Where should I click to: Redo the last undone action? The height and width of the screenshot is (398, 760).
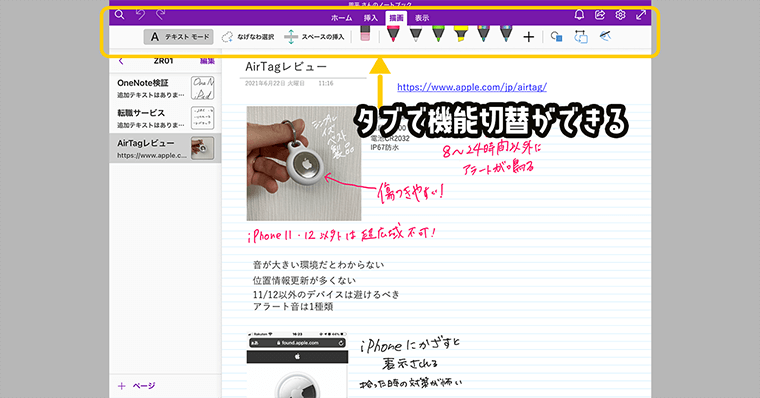[161, 15]
